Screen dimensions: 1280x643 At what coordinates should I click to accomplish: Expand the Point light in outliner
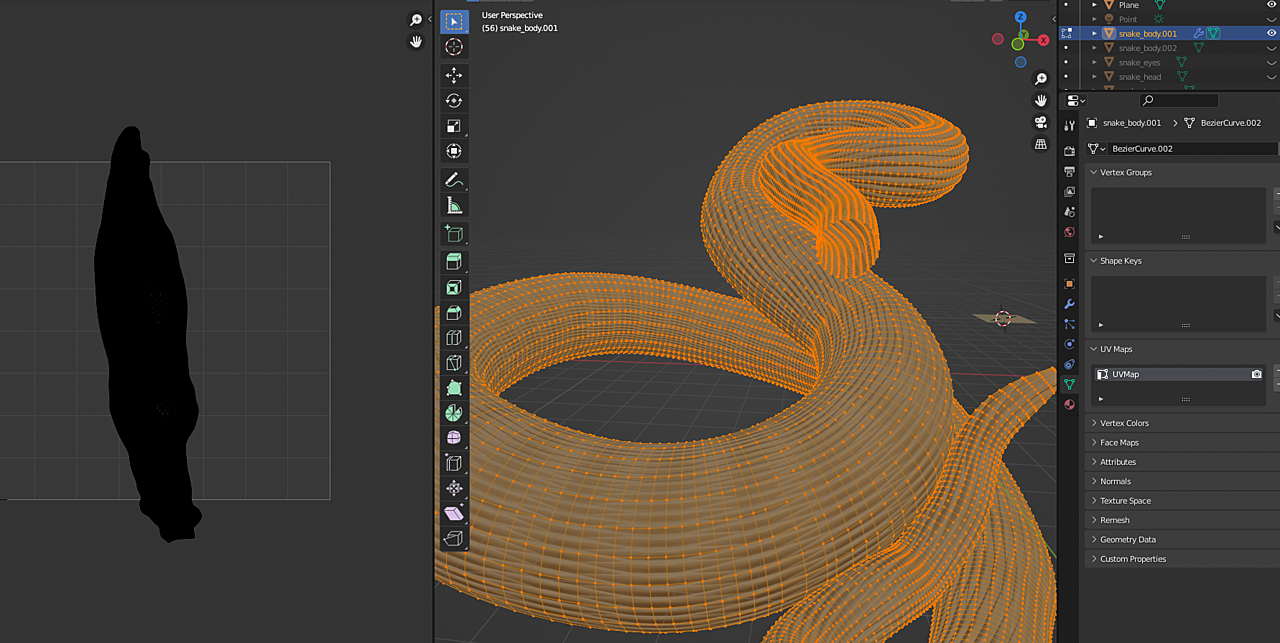pos(1094,19)
